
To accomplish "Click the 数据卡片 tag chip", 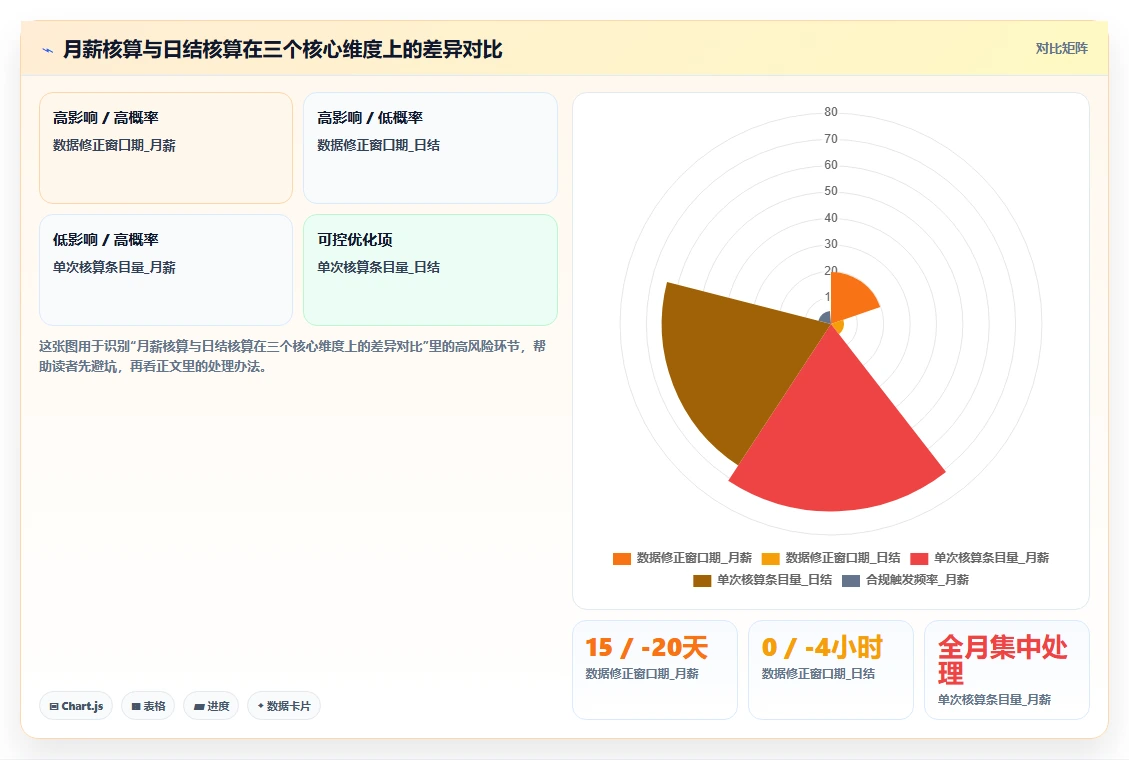I will click(284, 706).
